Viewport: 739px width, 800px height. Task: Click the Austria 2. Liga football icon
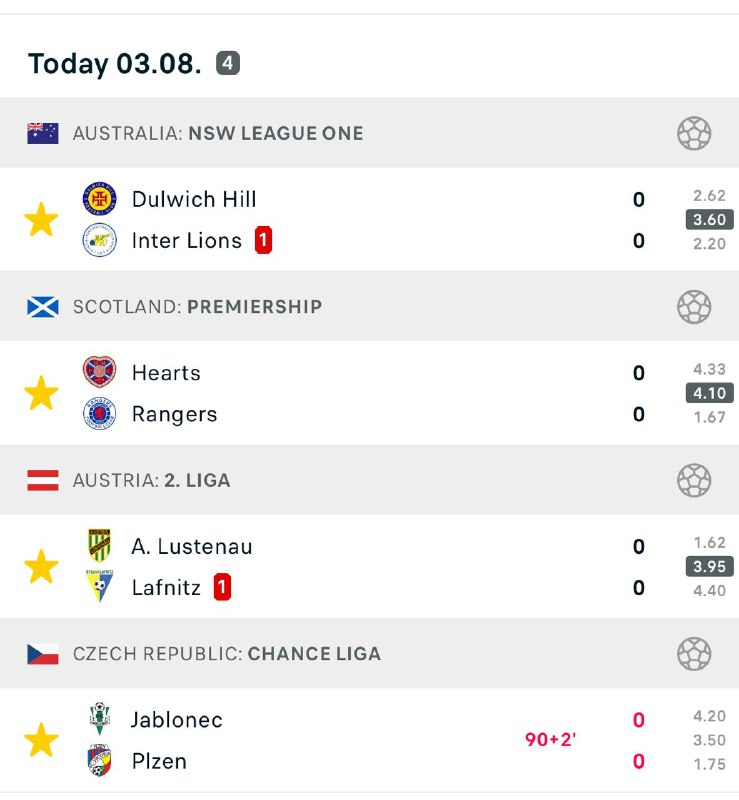[x=693, y=480]
